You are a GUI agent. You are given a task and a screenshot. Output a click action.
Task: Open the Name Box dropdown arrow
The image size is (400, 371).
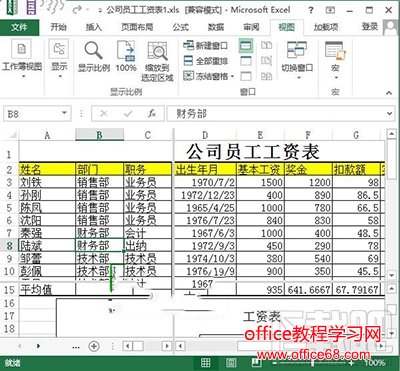pos(64,114)
